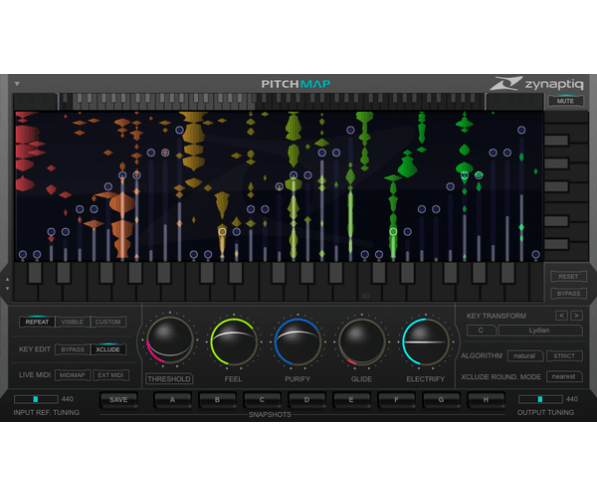Viewport: 597px width, 497px height.
Task: Toggle the MUTE button
Action: tap(565, 101)
